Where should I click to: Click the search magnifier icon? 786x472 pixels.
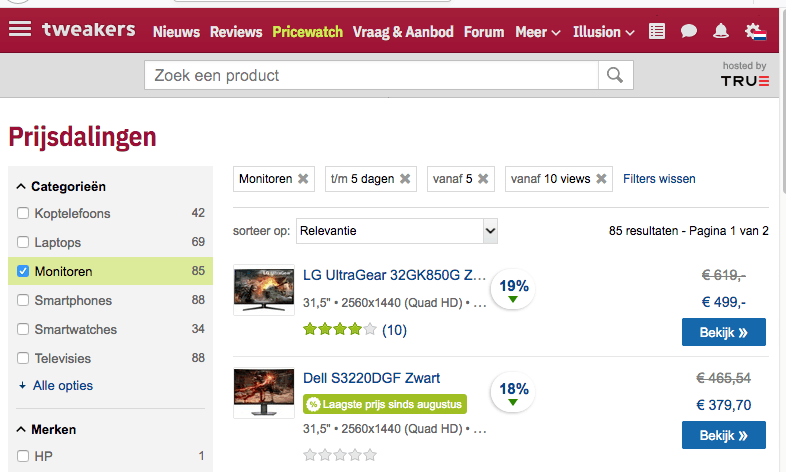pos(615,75)
